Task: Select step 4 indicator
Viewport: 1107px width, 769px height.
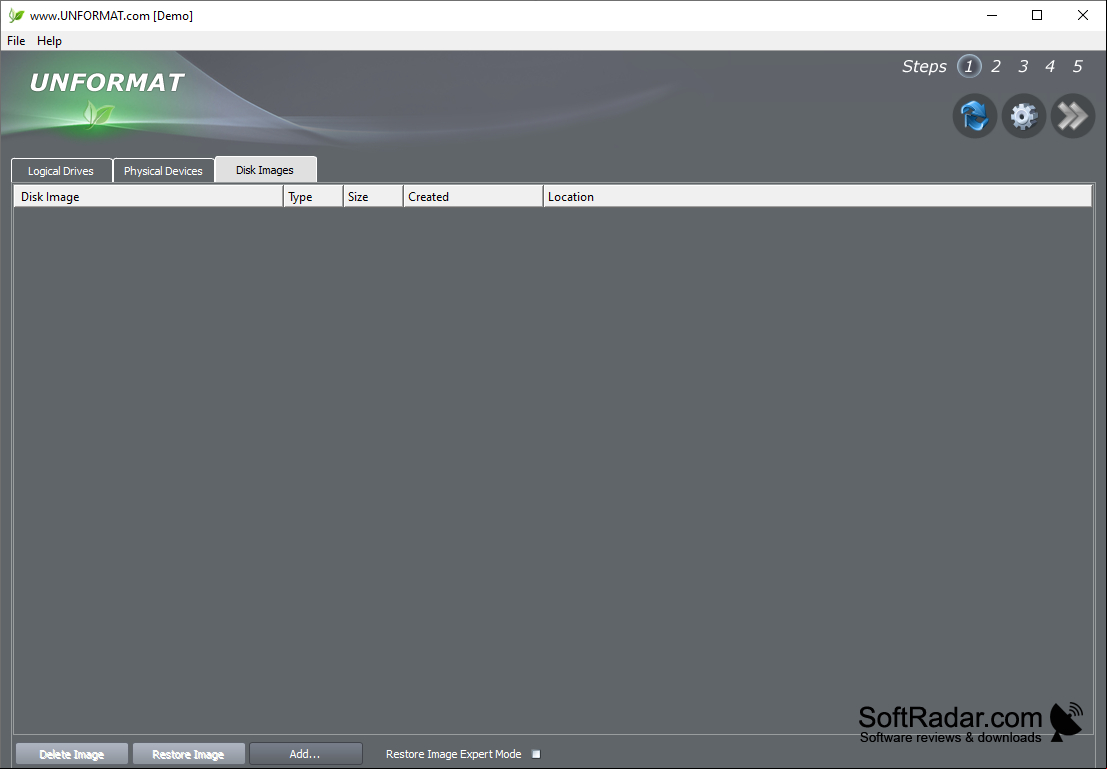Action: tap(1050, 66)
